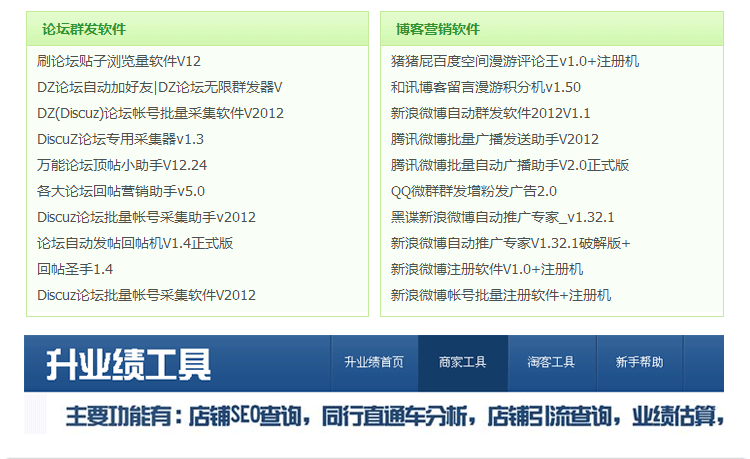Select DiscuZ论坛专用采集器v1.3 link
Screen dimensions: 750x459
point(120,139)
